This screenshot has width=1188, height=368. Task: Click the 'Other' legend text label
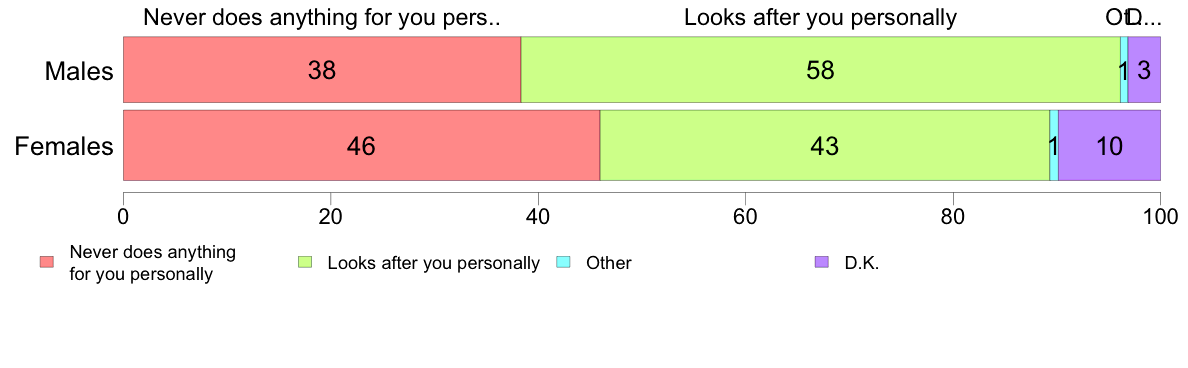(x=608, y=263)
